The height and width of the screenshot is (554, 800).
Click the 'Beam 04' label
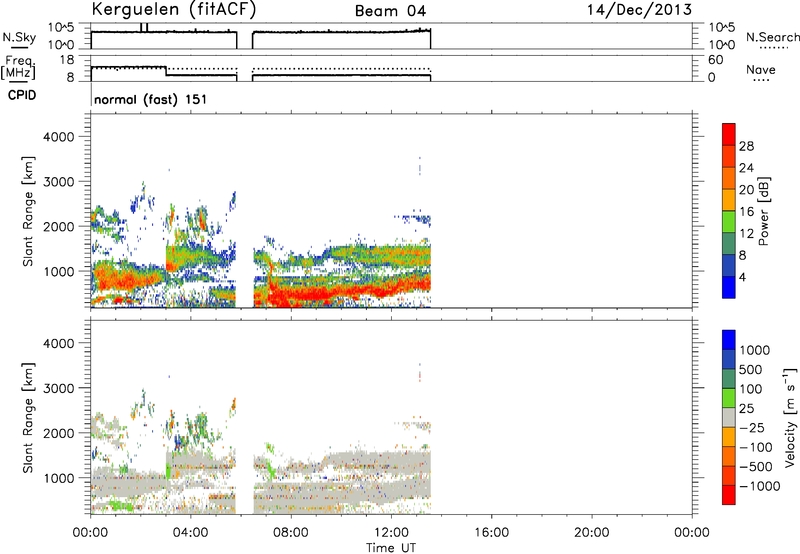390,11
